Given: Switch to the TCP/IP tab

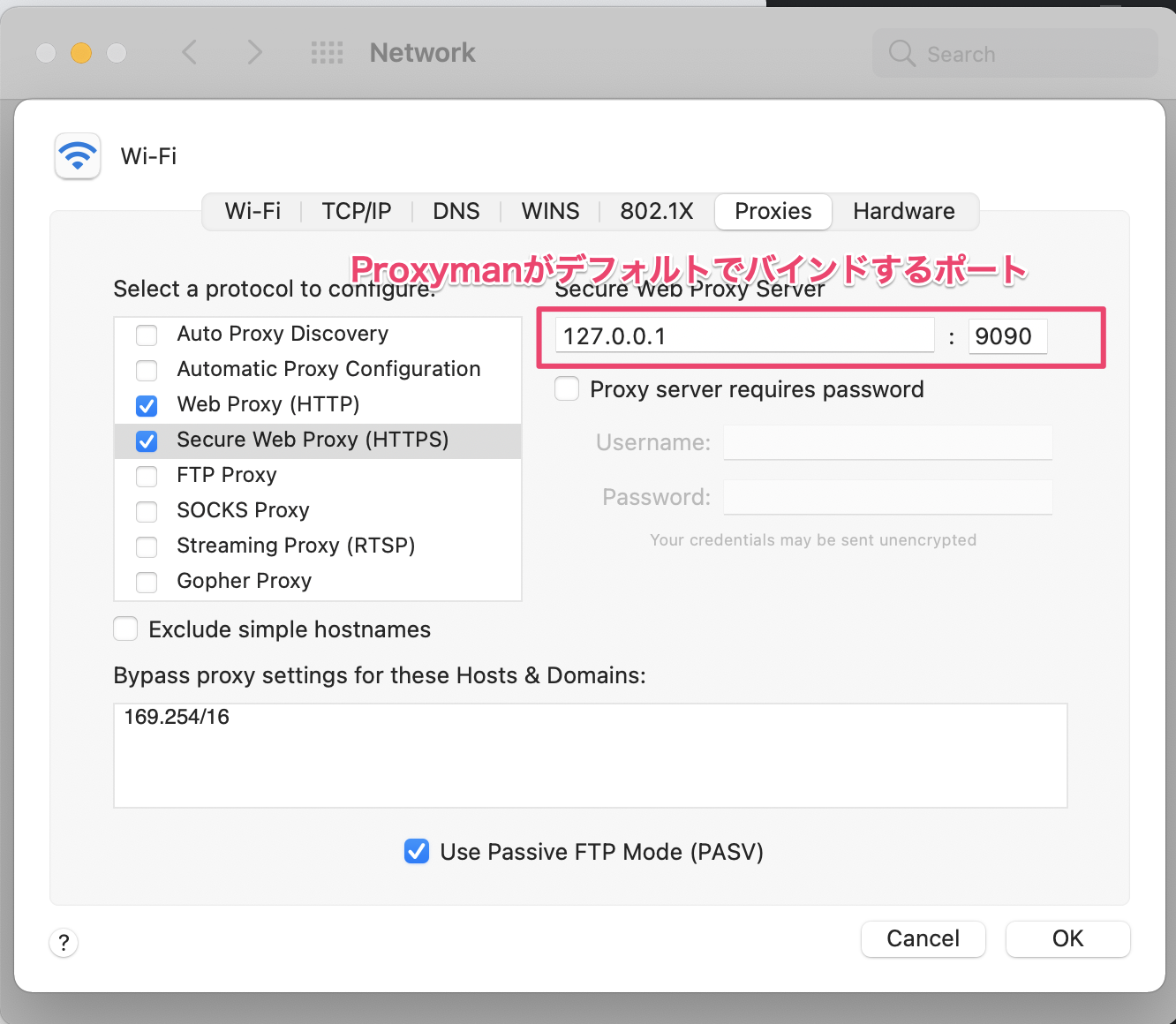Looking at the screenshot, I should [x=357, y=211].
